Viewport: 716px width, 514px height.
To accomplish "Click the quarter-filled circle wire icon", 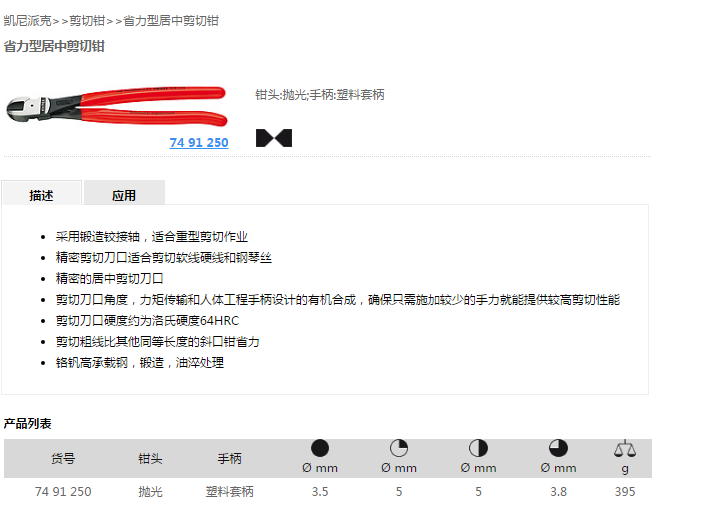I will [x=399, y=448].
